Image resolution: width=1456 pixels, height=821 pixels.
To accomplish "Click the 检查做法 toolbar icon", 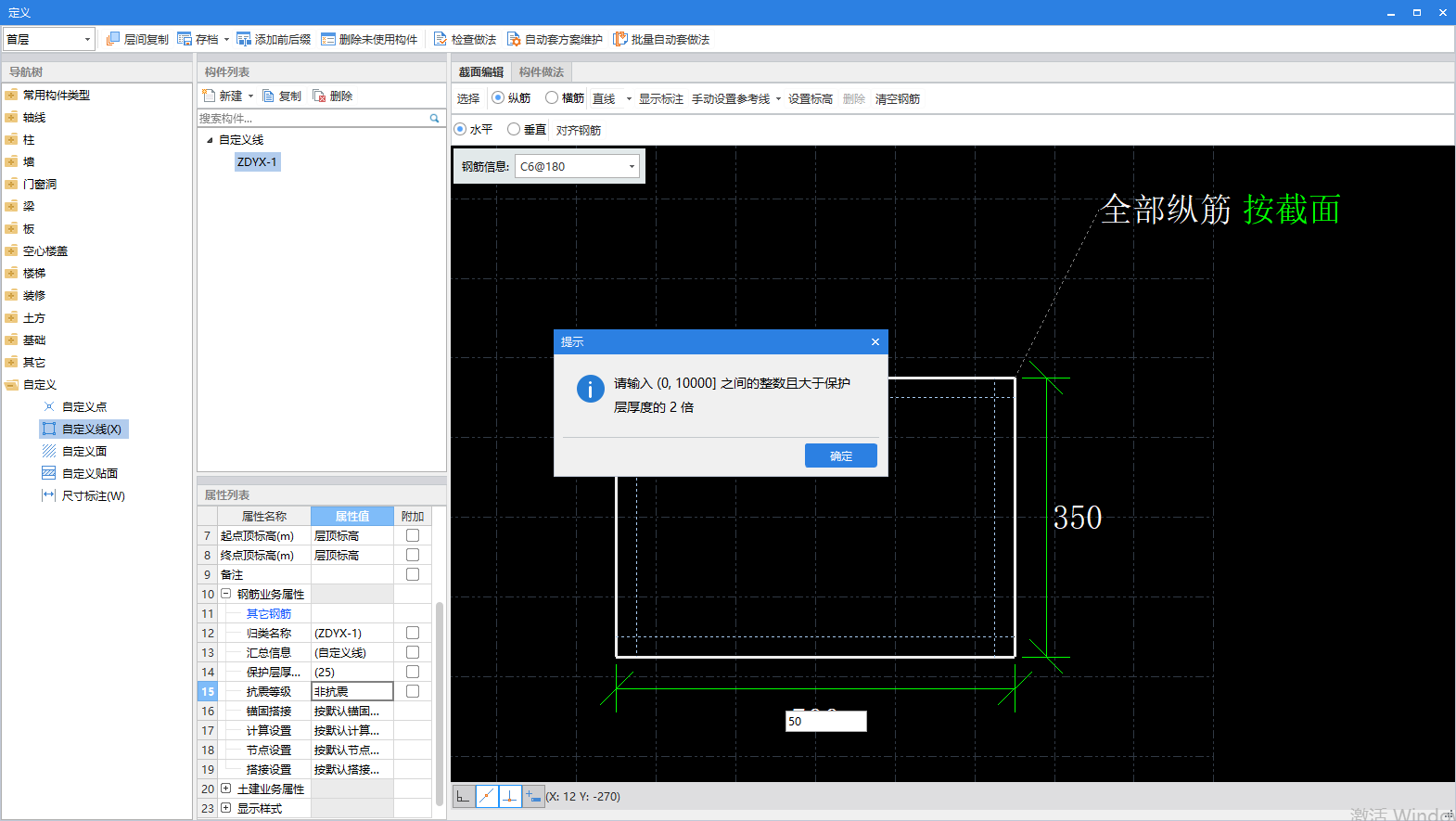I will coord(441,39).
